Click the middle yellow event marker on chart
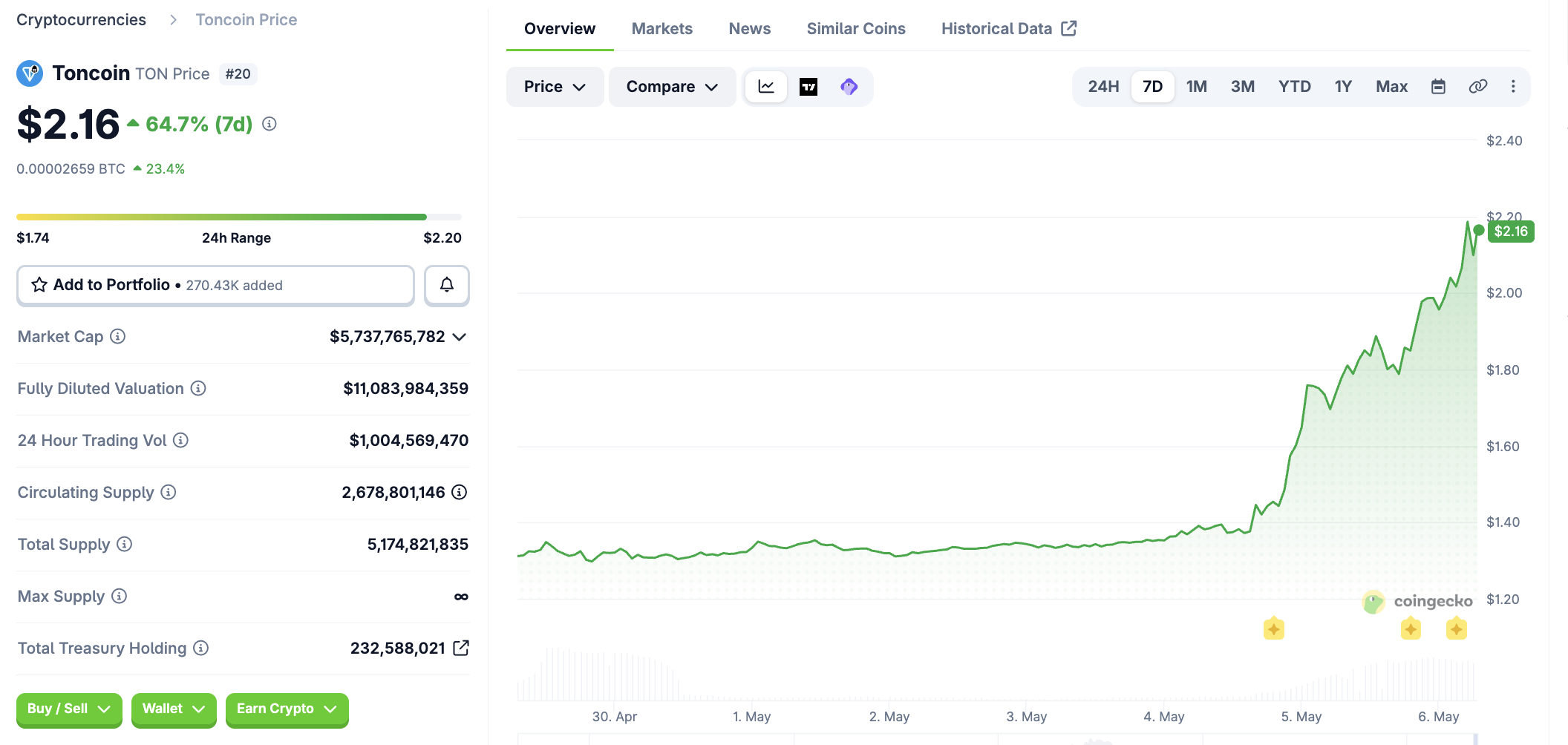 tap(1411, 629)
